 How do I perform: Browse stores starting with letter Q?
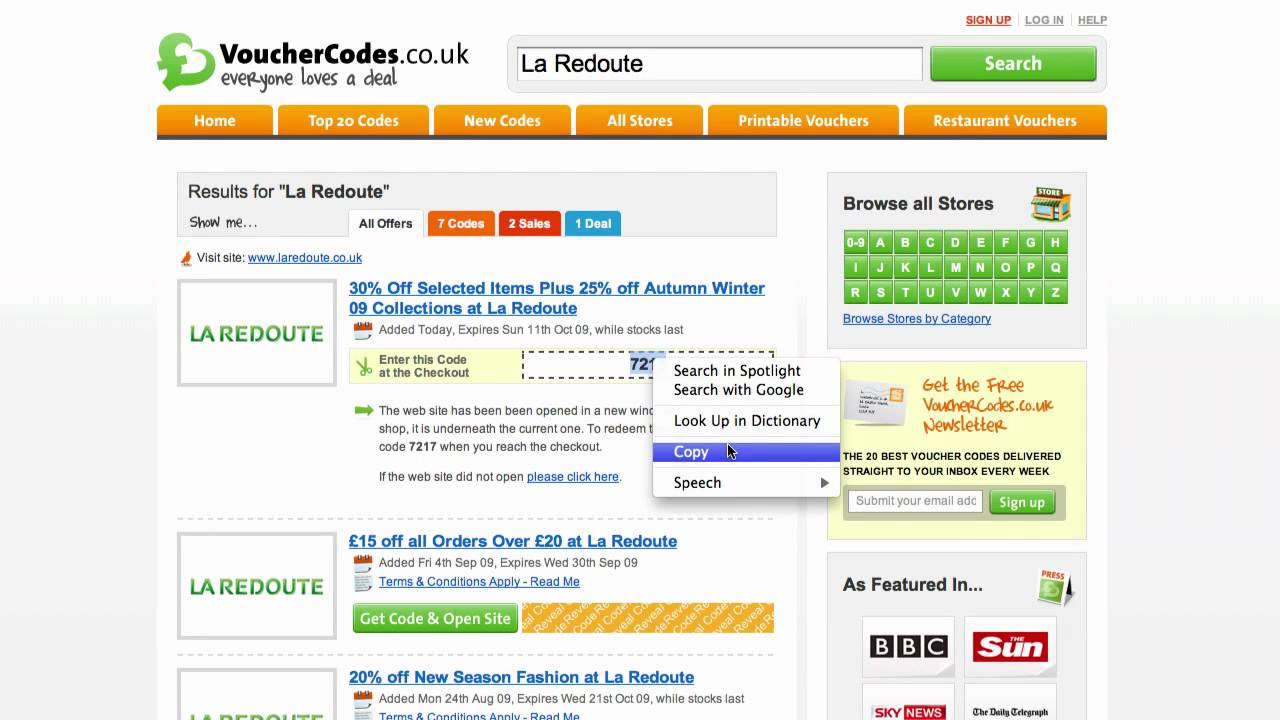click(1055, 268)
